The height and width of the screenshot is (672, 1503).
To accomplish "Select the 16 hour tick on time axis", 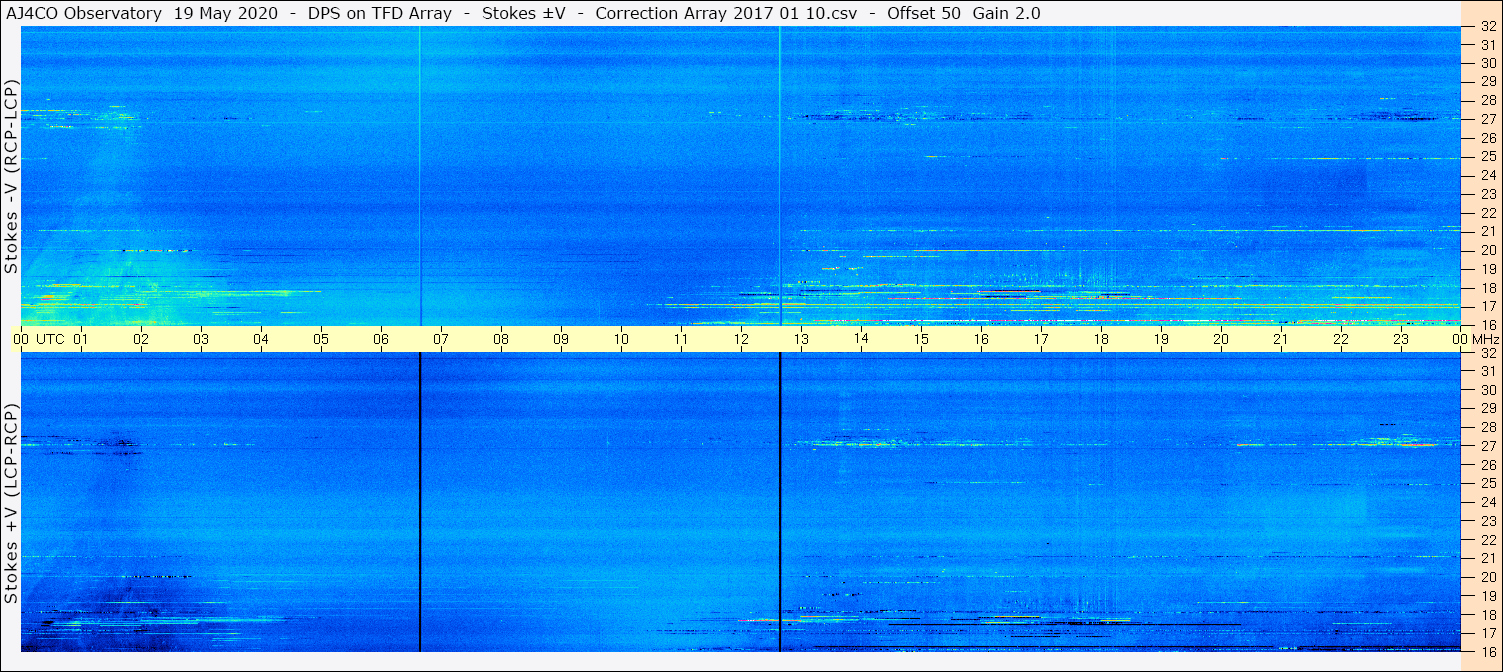I will [x=981, y=339].
